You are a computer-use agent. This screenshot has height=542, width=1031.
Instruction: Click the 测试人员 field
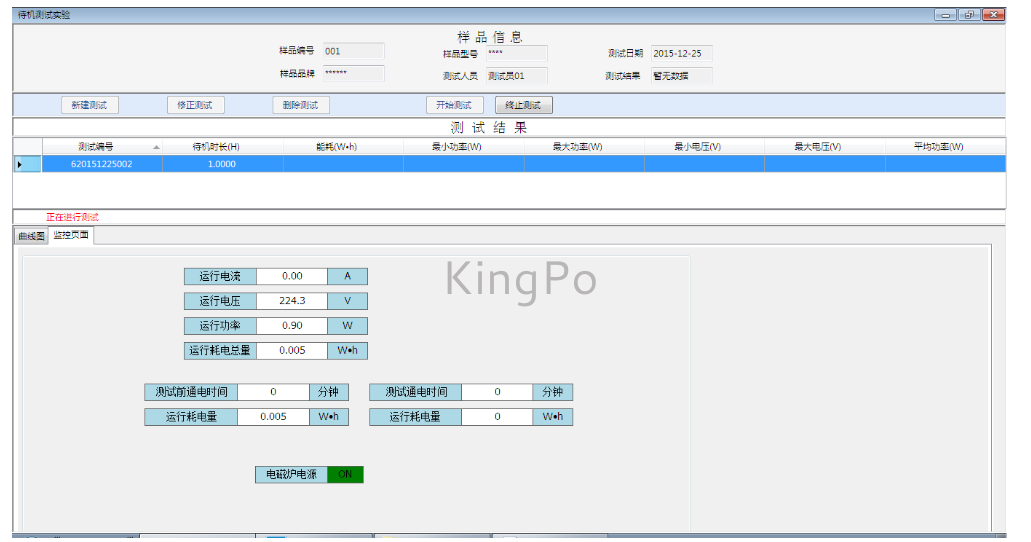coord(516,76)
